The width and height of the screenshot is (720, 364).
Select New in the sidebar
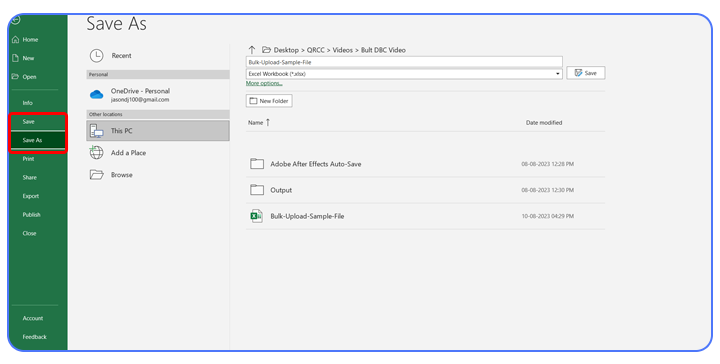point(28,58)
